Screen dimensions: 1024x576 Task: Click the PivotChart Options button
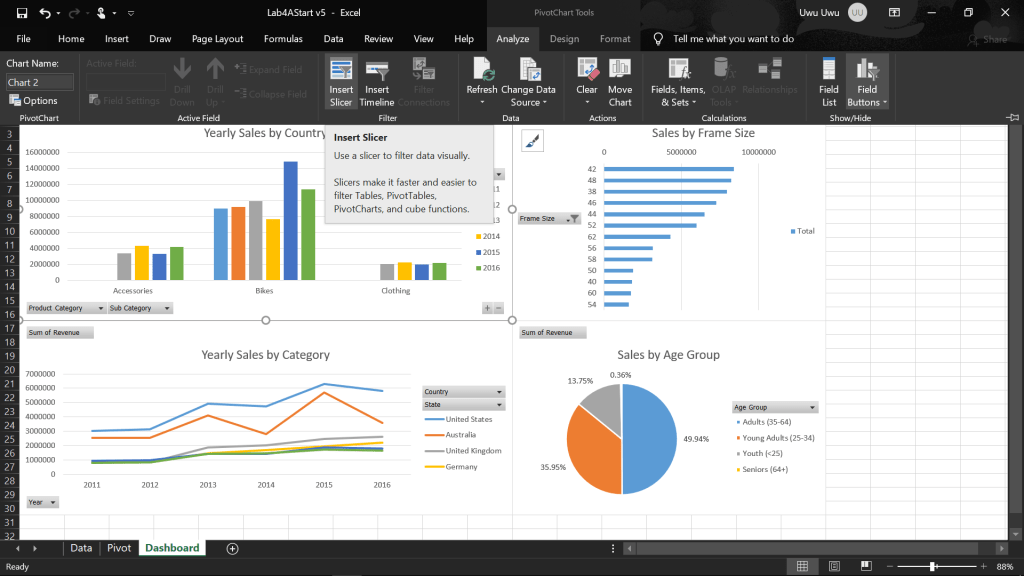(34, 100)
